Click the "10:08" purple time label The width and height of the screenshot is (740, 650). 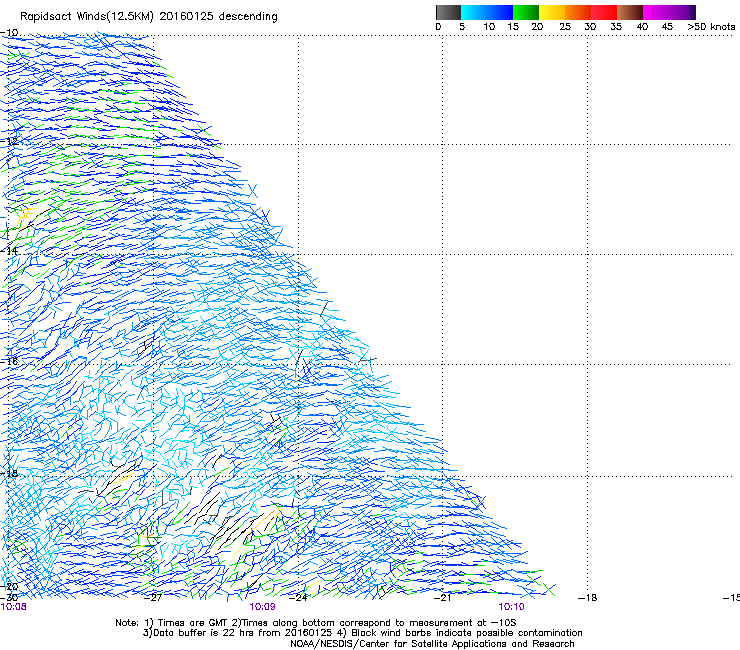[14, 607]
